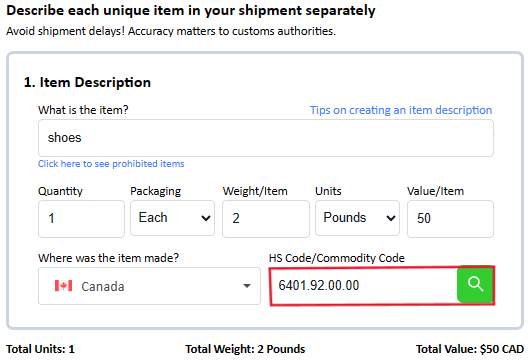Click the Total Value $50 CAD text
This screenshot has width=532, height=364.
470,349
